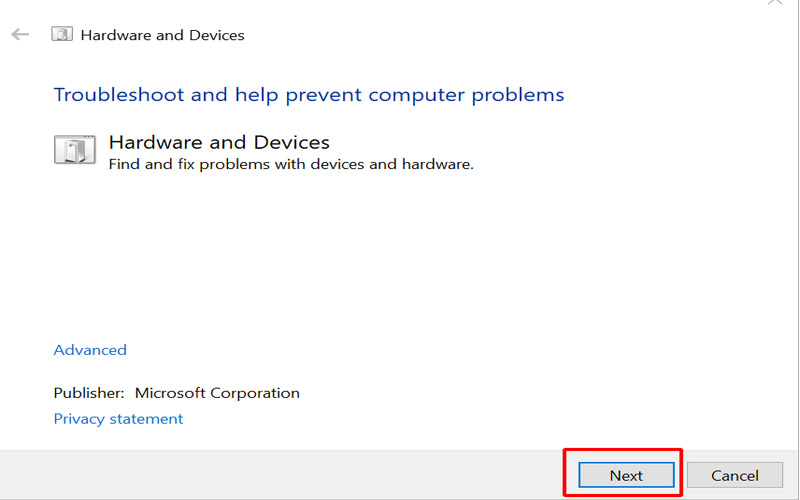Image resolution: width=800 pixels, height=500 pixels.
Task: Click empty title bar area right of title
Action: [x=500, y=35]
